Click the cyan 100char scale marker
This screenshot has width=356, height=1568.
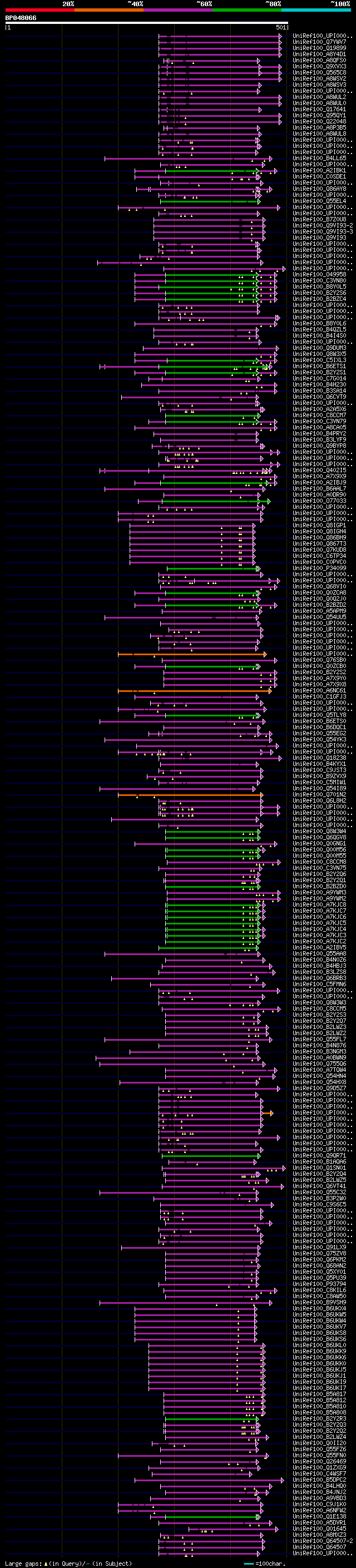coord(249,1564)
